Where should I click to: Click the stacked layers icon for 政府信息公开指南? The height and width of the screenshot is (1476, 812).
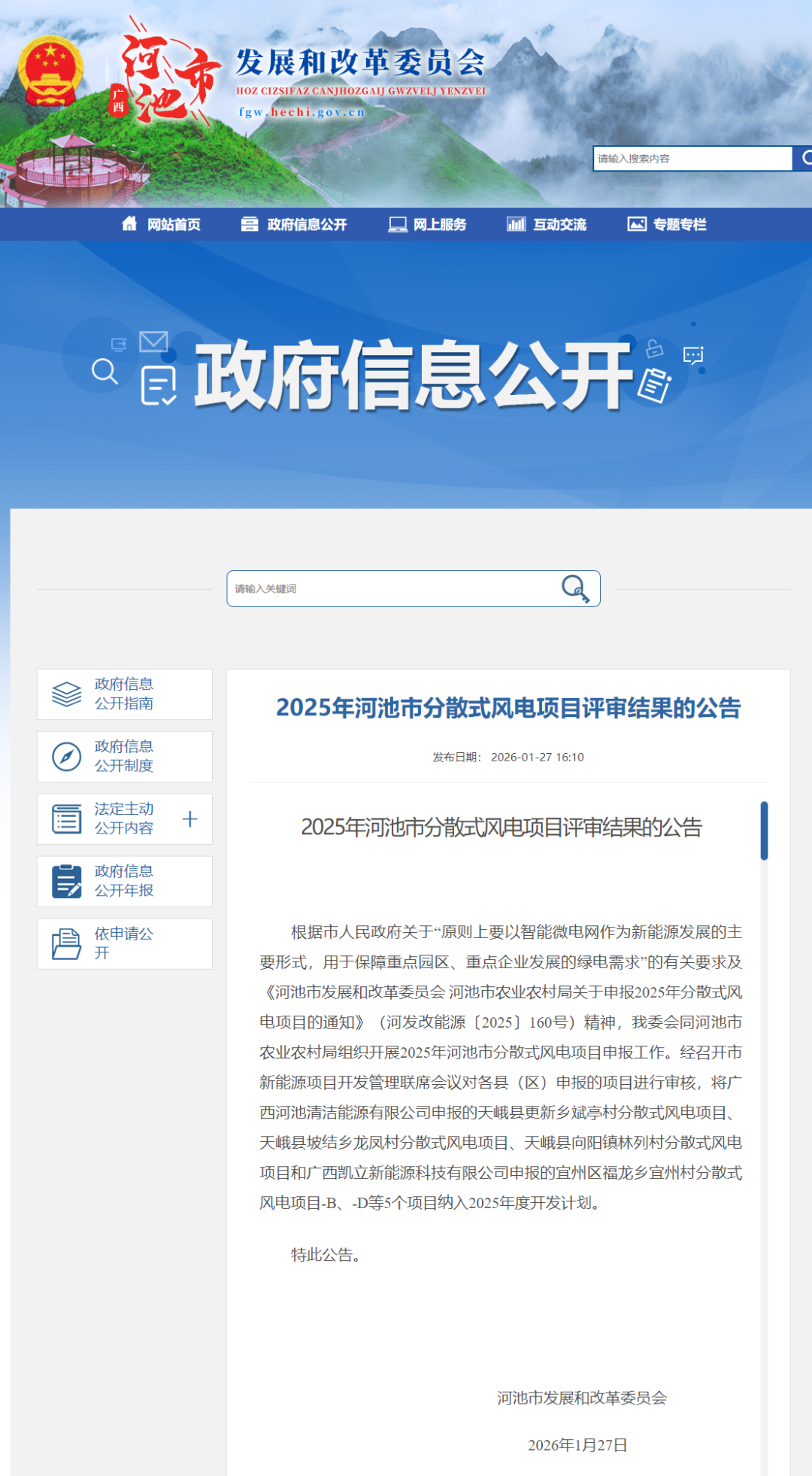66,694
